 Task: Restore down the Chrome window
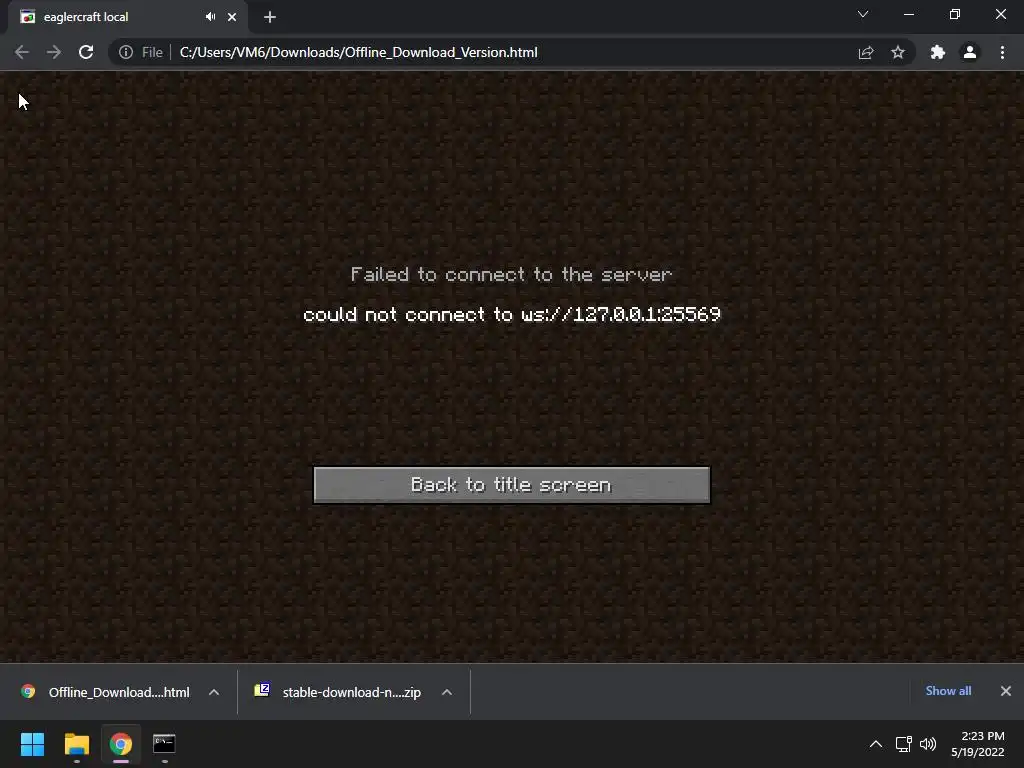tap(955, 14)
